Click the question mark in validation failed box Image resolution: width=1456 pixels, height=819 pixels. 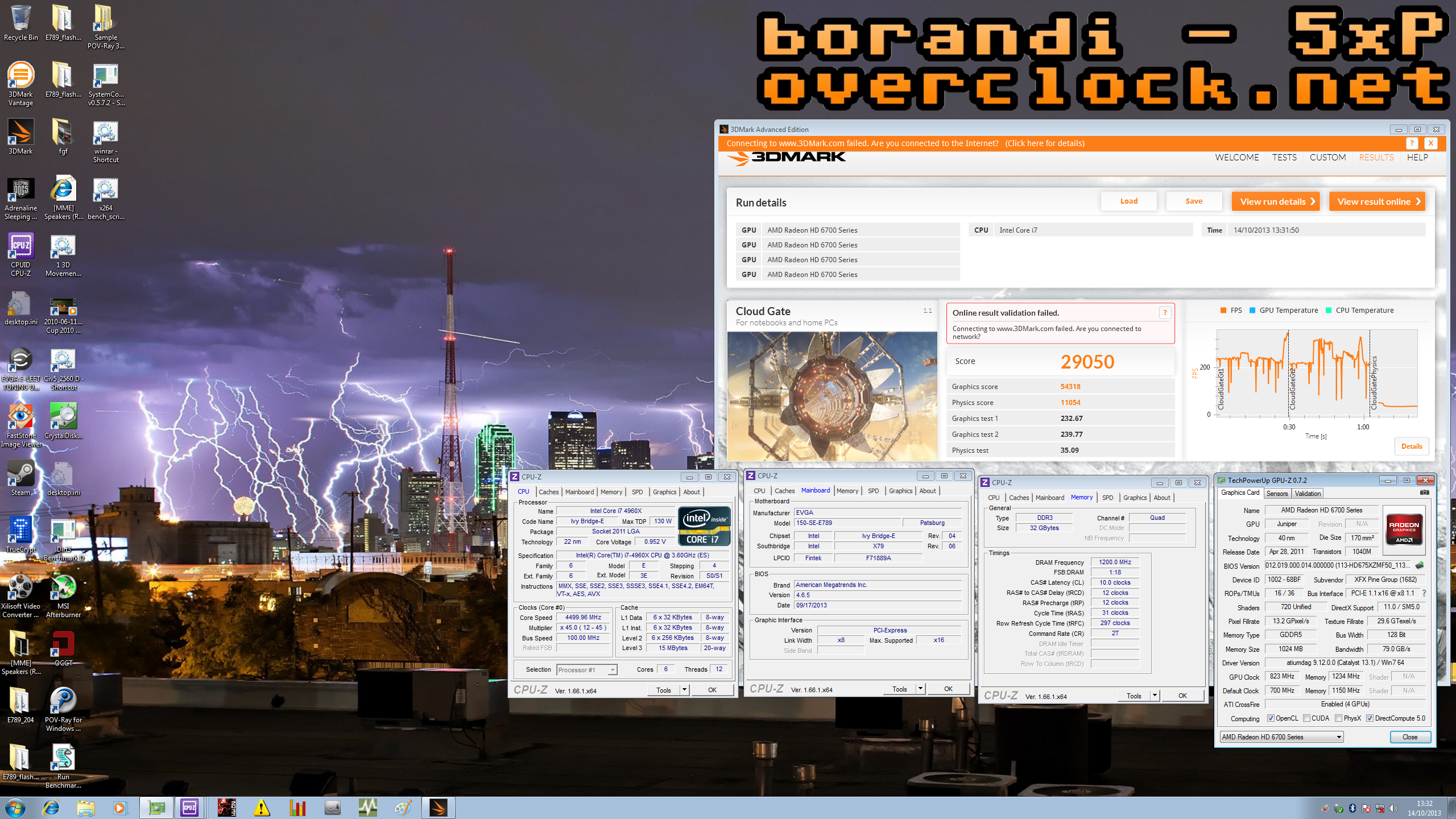[1165, 313]
